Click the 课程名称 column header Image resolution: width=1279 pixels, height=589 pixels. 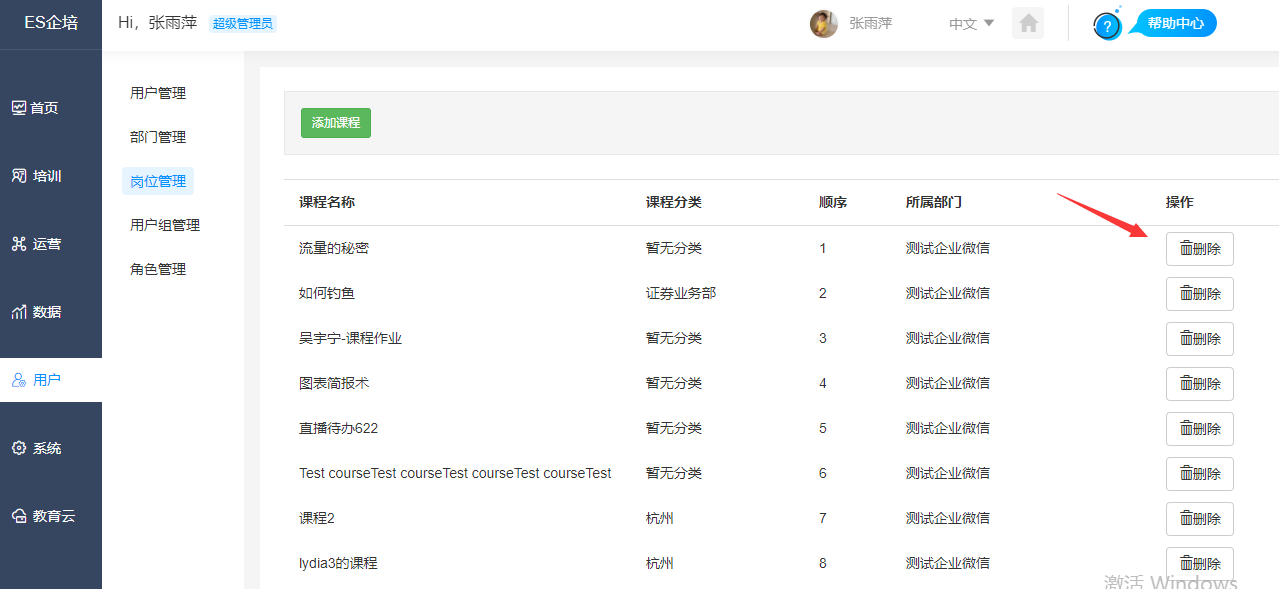click(x=327, y=202)
